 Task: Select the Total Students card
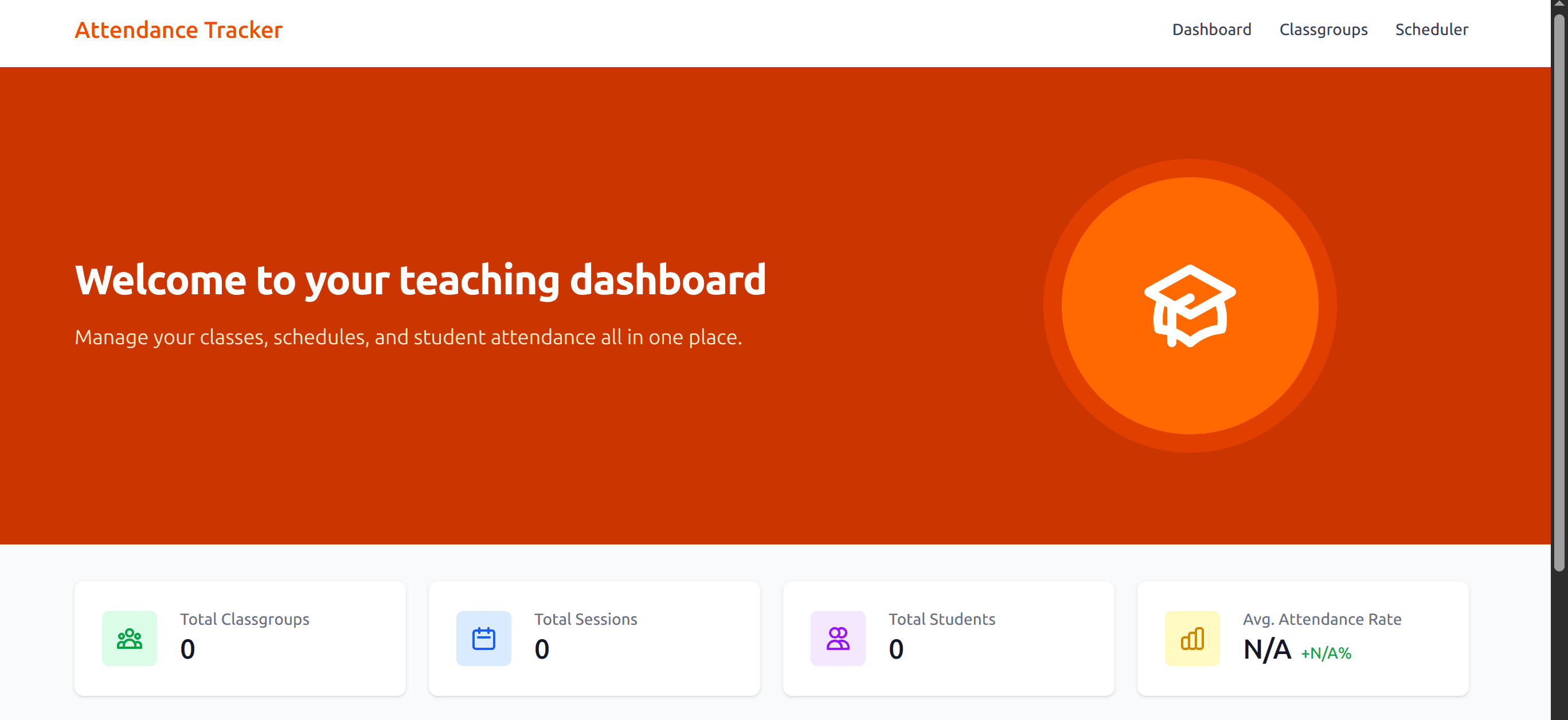point(948,639)
